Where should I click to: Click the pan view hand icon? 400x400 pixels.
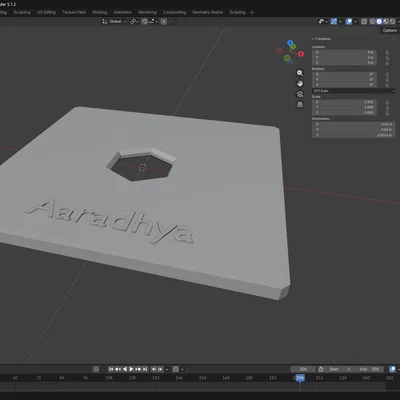300,83
